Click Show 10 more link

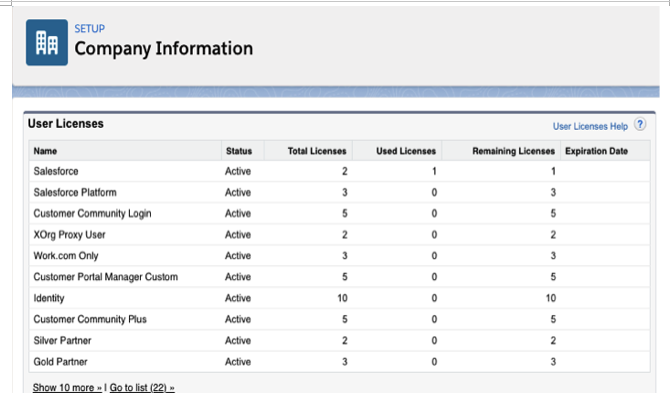[67, 388]
